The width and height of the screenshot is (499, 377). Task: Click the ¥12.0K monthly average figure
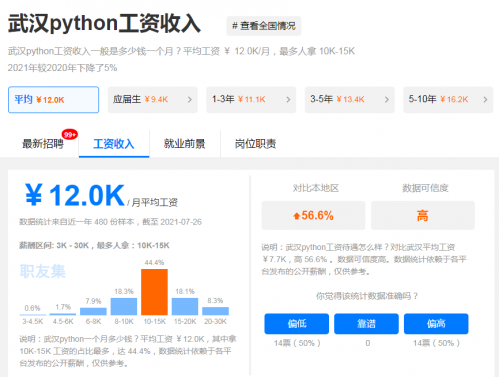[x=75, y=196]
